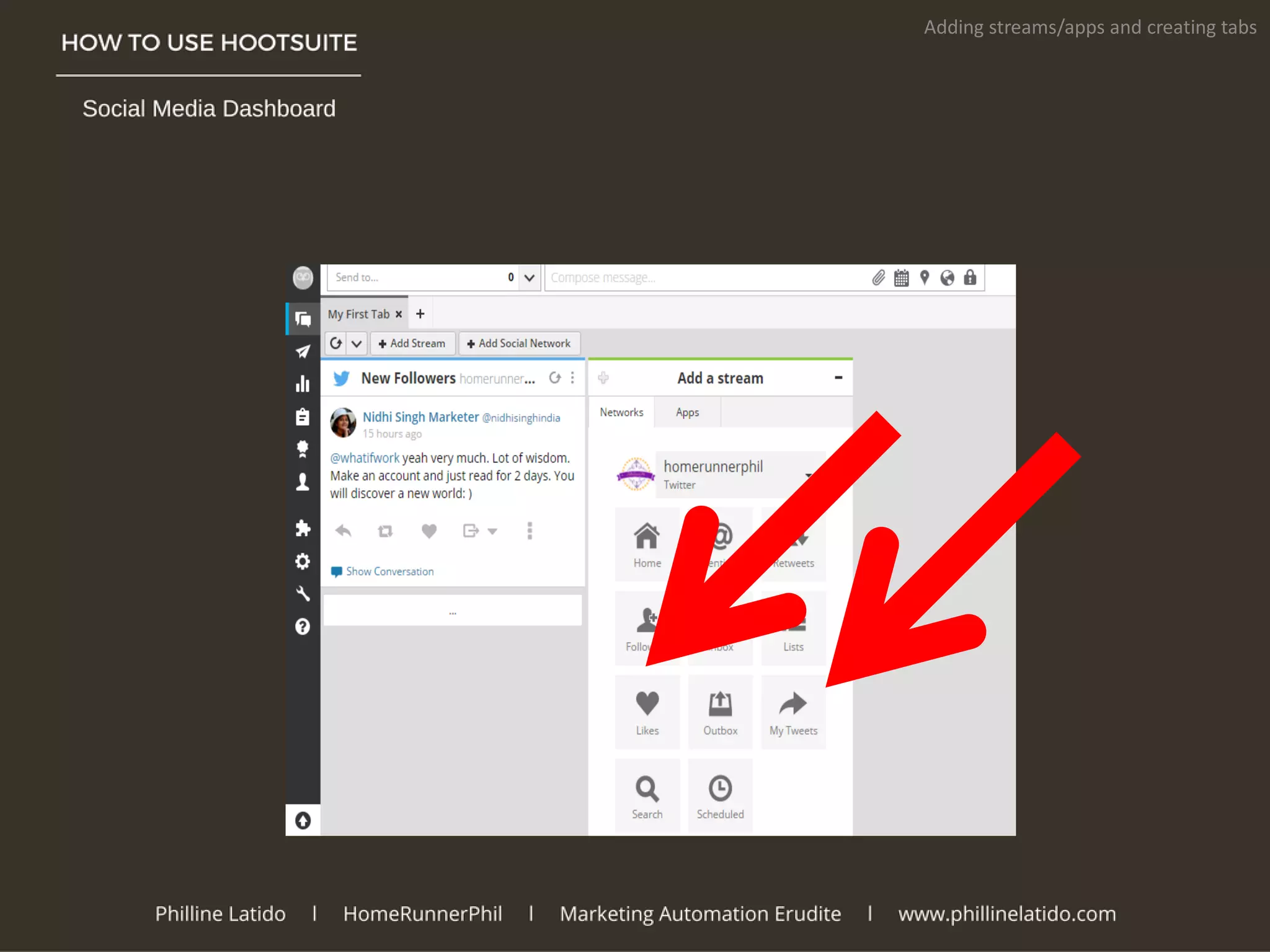The image size is (1270, 952).
Task: Open the Streams icon in the sidebar
Action: tap(303, 319)
